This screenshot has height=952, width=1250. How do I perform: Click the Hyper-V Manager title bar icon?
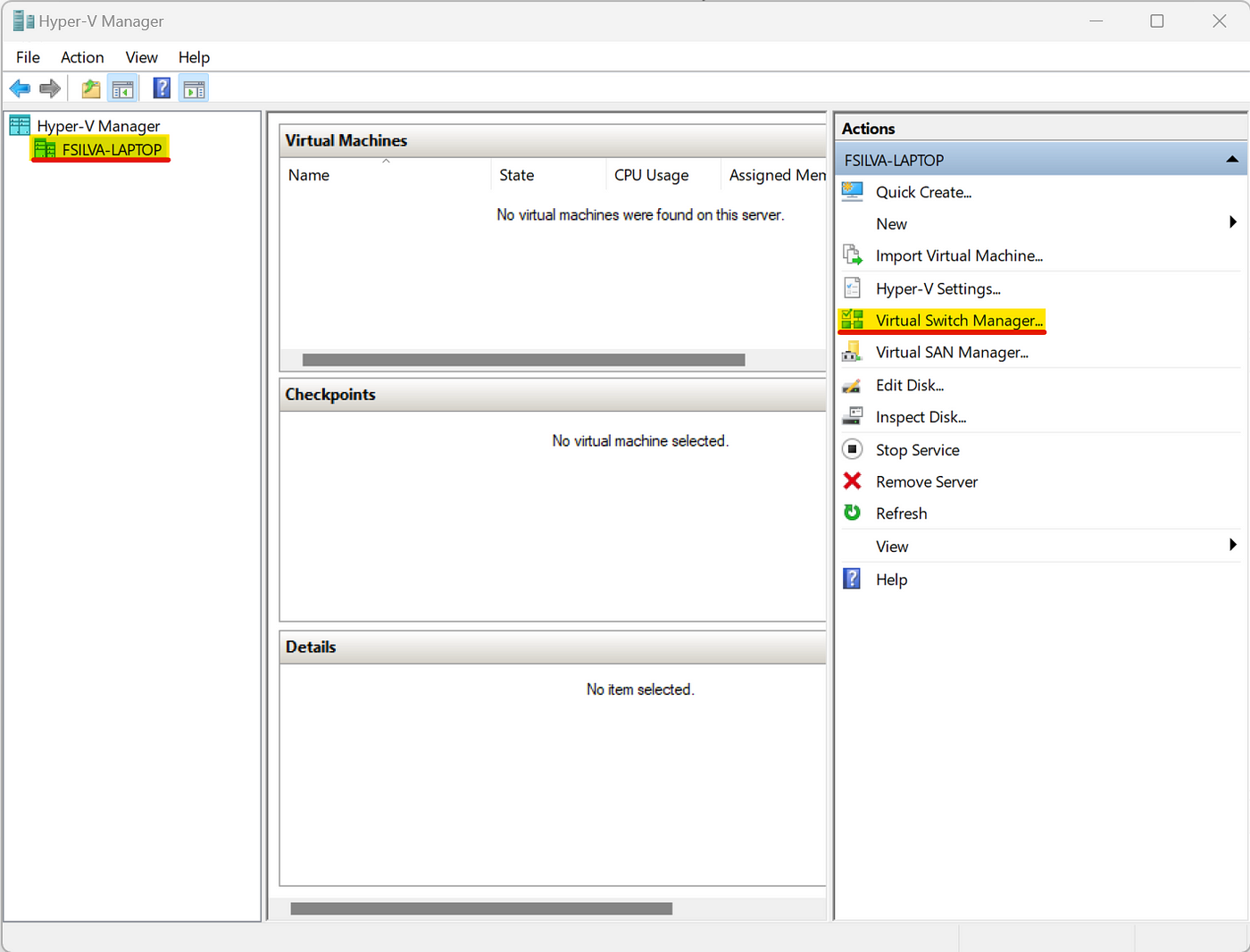[x=23, y=21]
